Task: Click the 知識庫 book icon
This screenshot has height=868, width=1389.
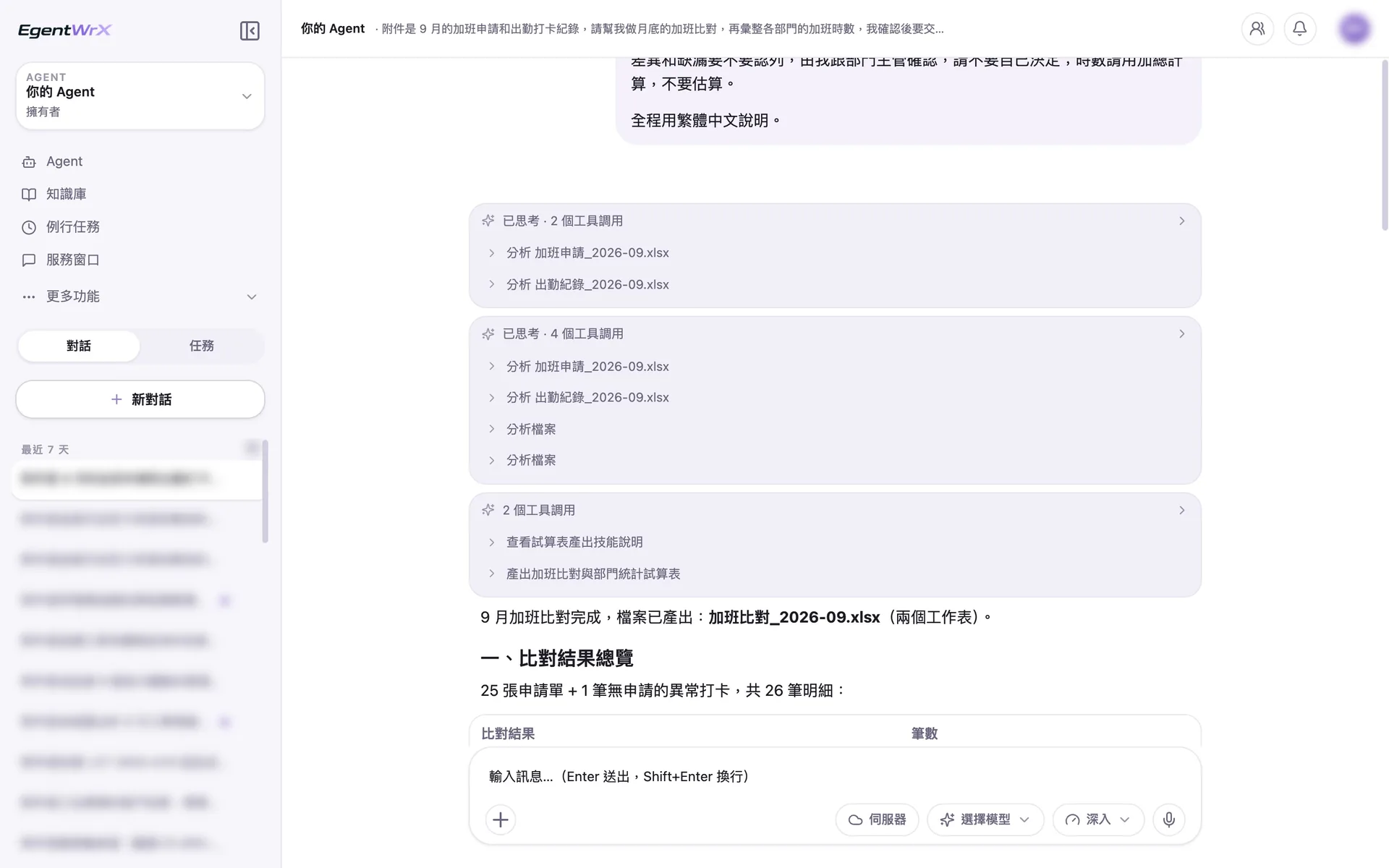Action: point(29,195)
